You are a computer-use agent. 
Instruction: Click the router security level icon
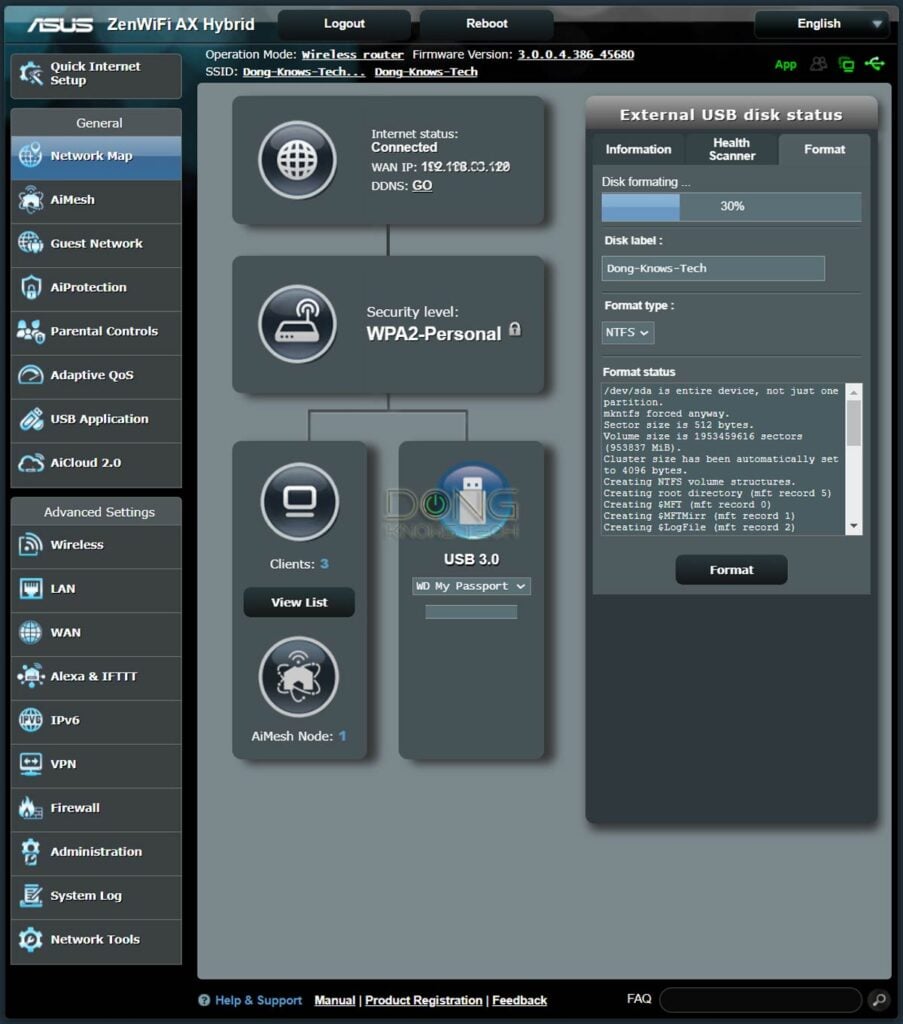pos(297,324)
